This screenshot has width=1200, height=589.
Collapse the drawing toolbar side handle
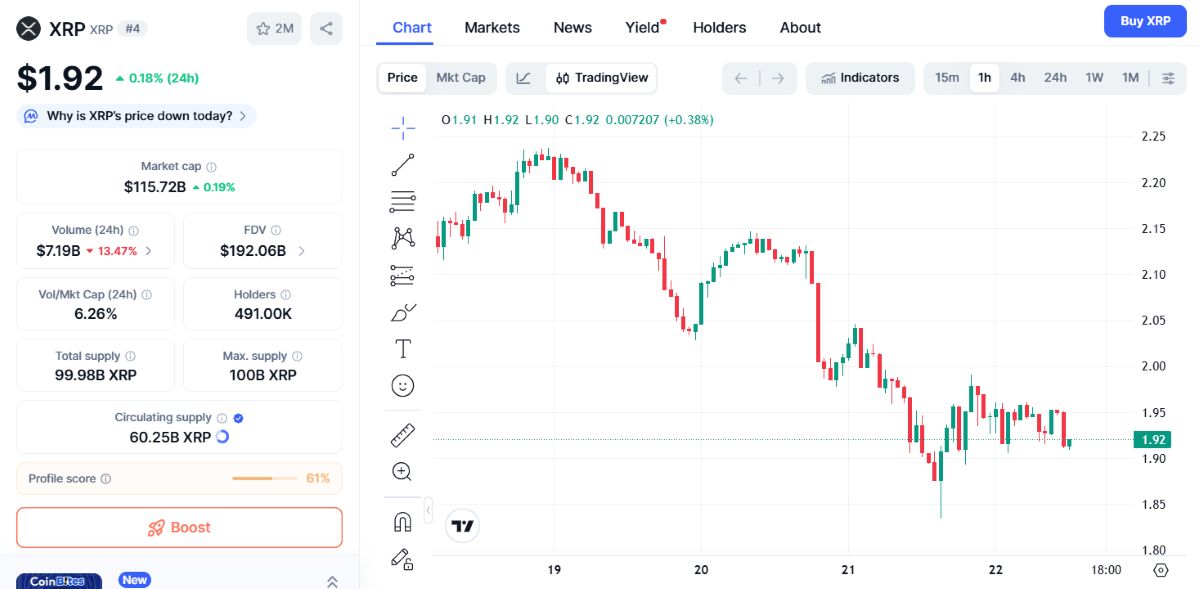pyautogui.click(x=428, y=510)
